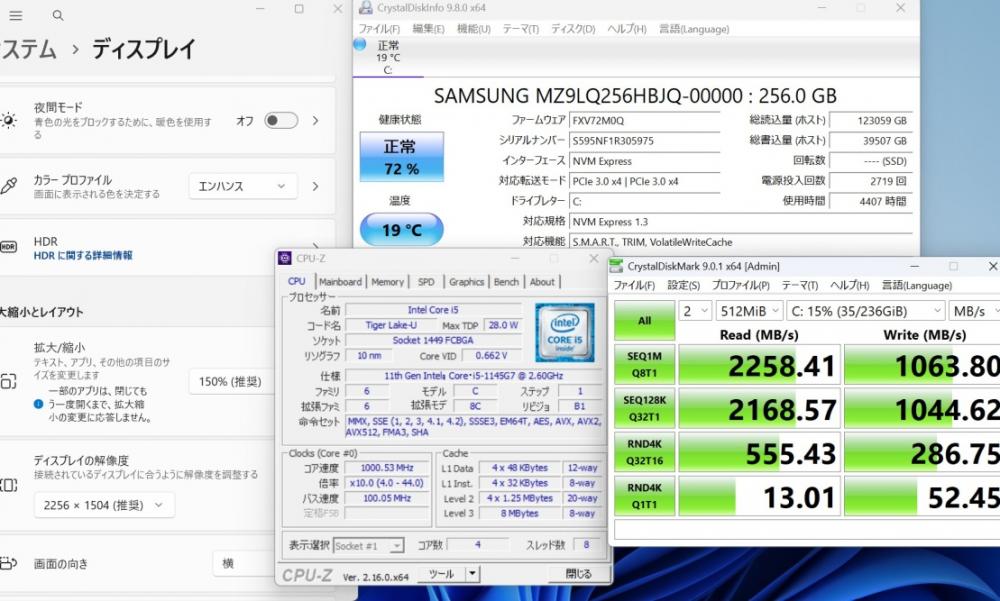1000x601 pixels.
Task: Switch to the Bench tab in CPU-Z
Action: click(506, 282)
